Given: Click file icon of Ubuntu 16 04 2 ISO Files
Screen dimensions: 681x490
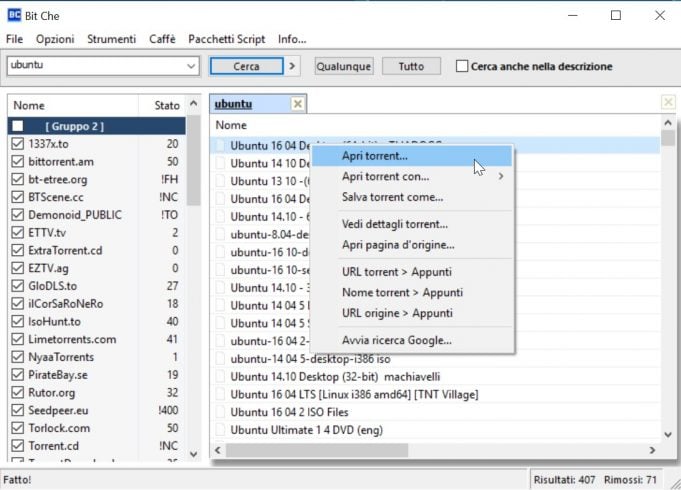Looking at the screenshot, I should [x=220, y=412].
